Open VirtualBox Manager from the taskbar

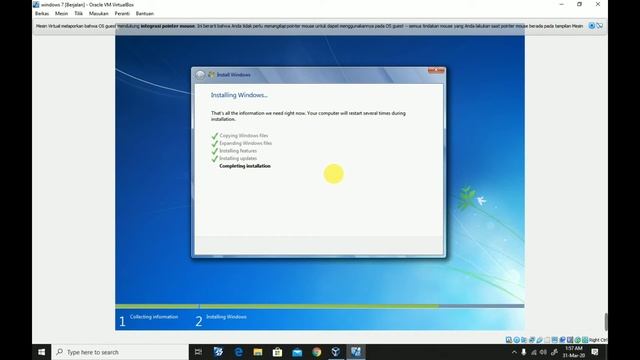(x=336, y=352)
